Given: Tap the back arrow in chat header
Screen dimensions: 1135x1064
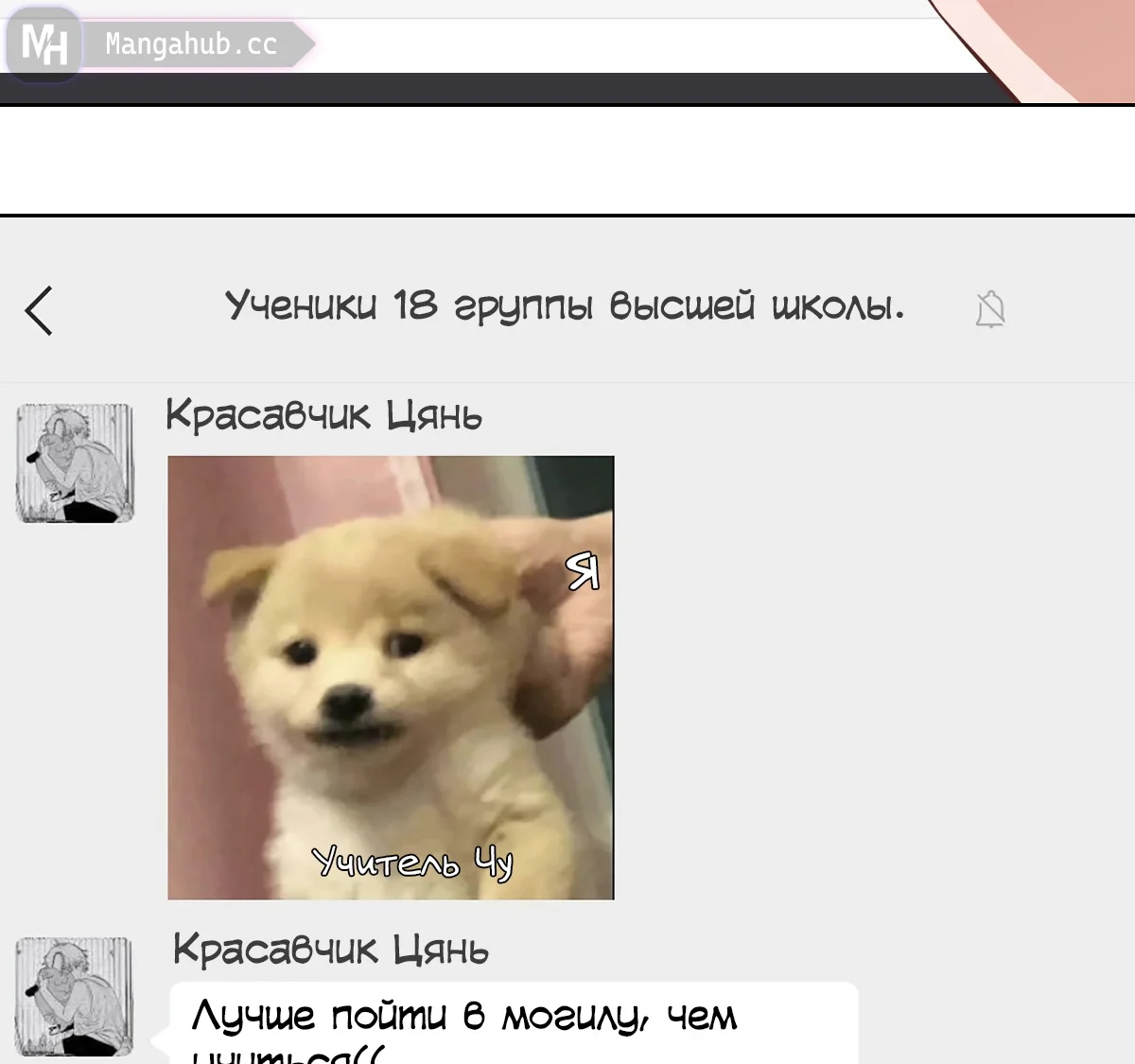Looking at the screenshot, I should pyautogui.click(x=40, y=310).
